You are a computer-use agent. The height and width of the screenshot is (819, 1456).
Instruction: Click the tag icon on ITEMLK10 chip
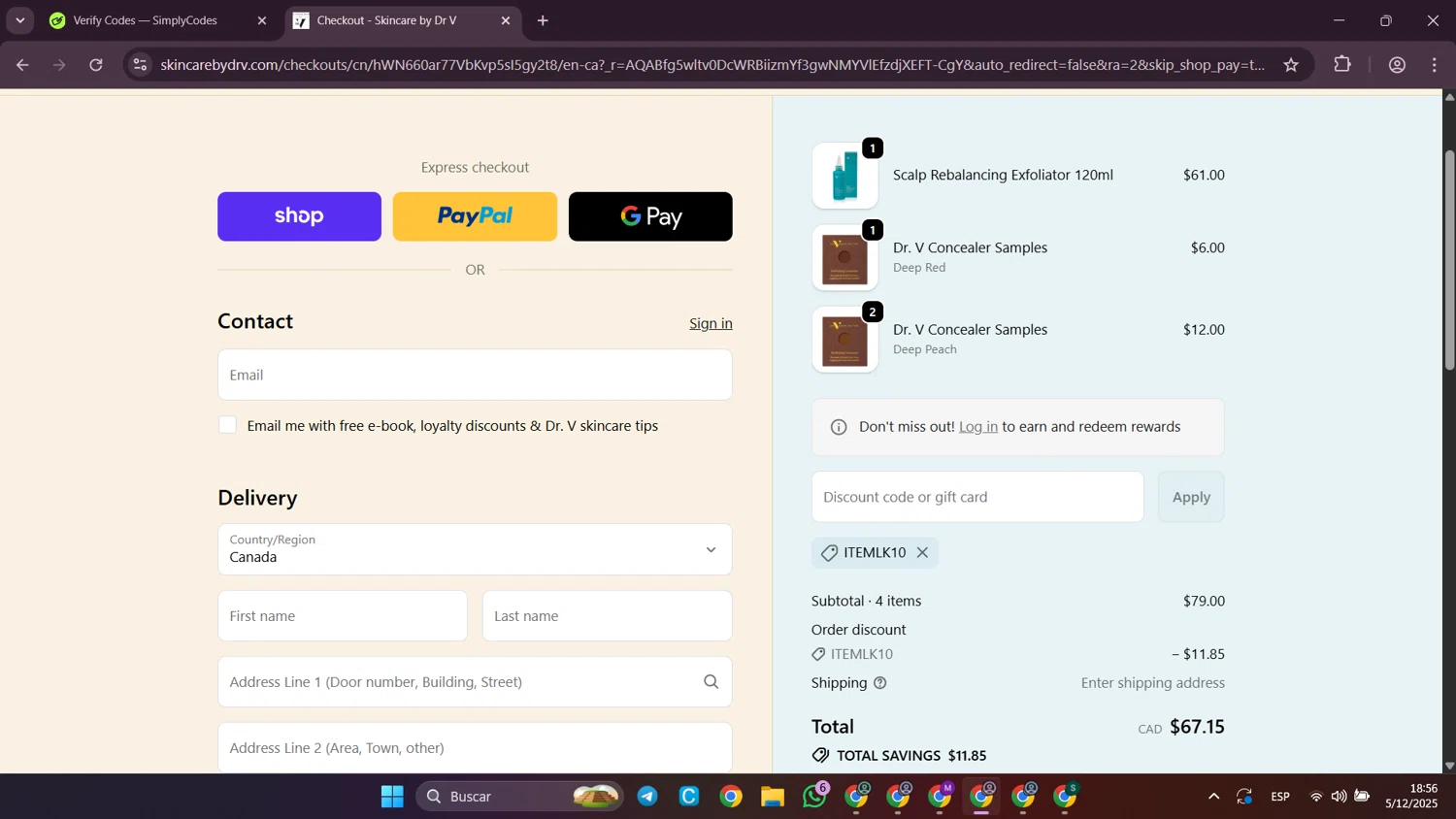click(829, 553)
